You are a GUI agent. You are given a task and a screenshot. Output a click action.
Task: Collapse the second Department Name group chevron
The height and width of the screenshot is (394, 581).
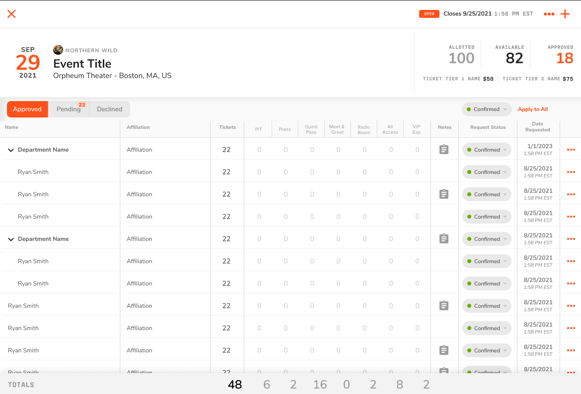pyautogui.click(x=11, y=239)
